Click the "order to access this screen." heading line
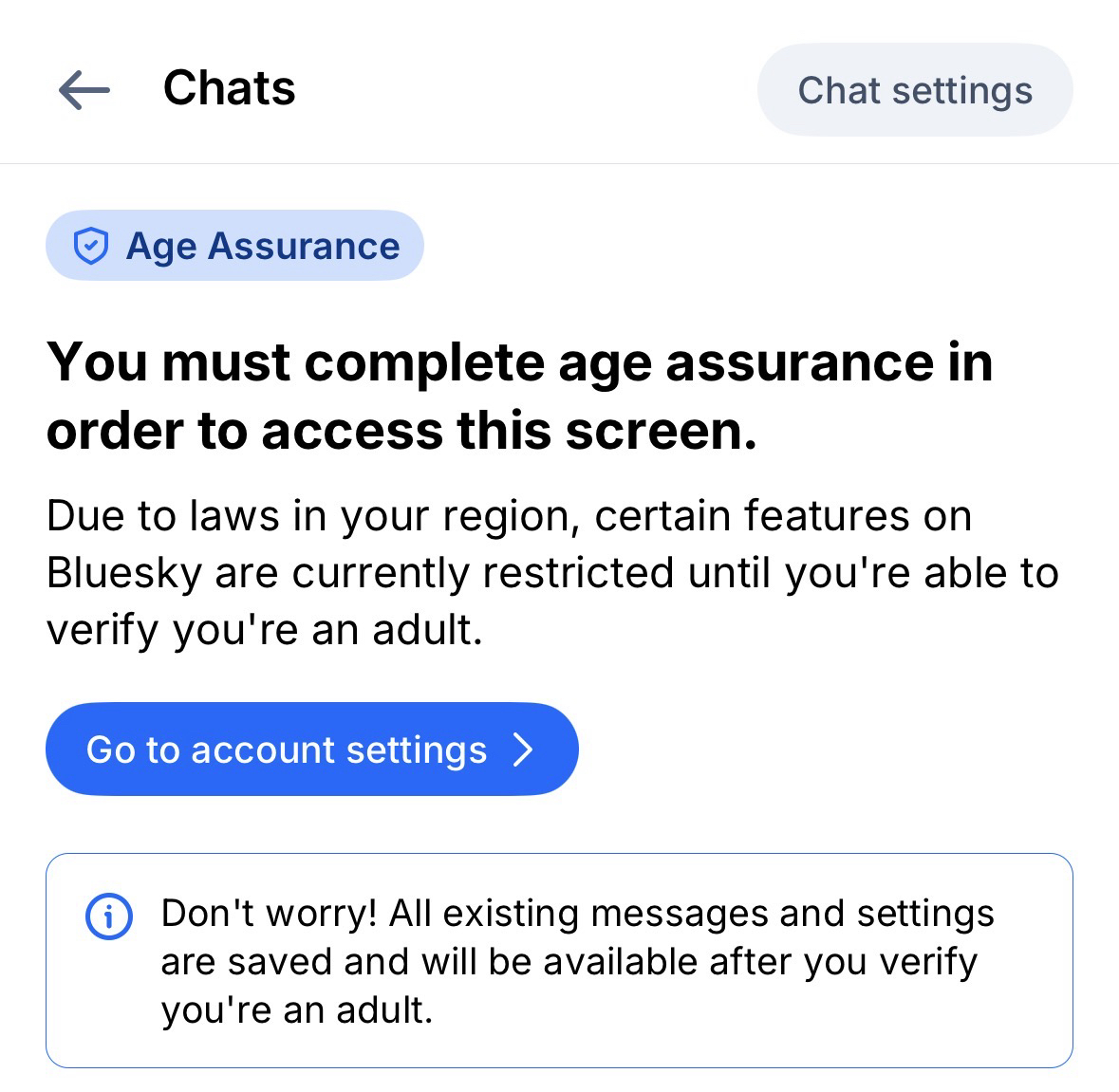Image resolution: width=1119 pixels, height=1092 pixels. coord(401,431)
